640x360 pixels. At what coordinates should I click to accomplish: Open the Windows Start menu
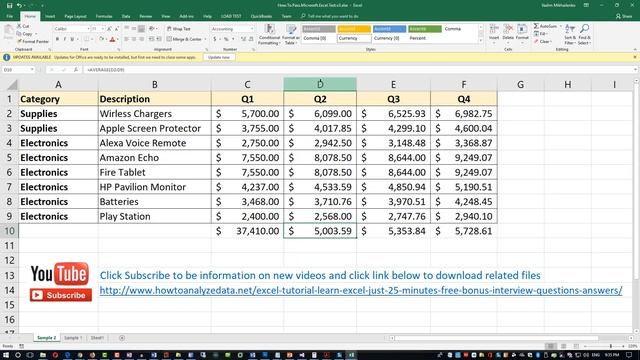coord(6,355)
